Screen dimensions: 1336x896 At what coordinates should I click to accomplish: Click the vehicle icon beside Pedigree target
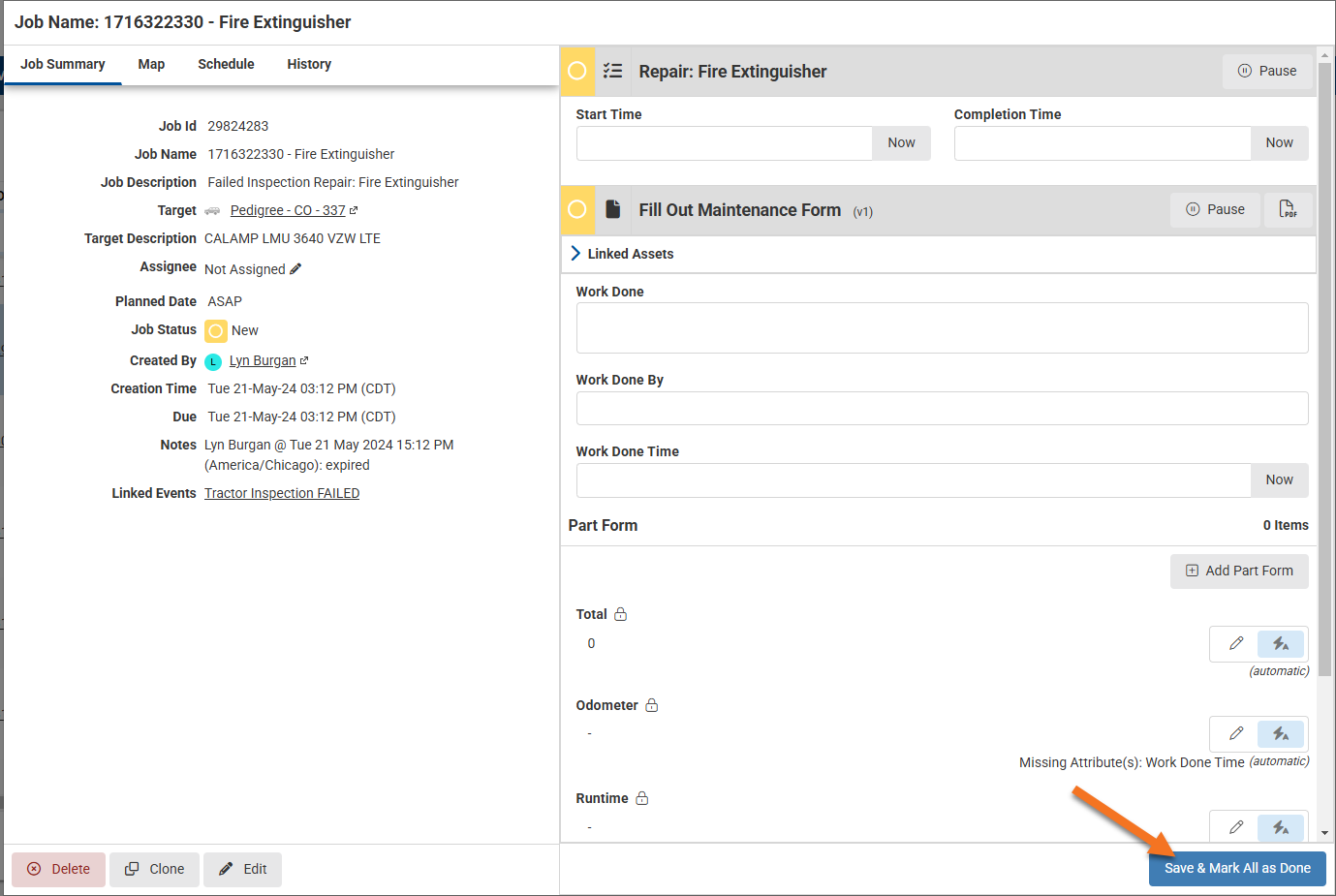(x=212, y=210)
